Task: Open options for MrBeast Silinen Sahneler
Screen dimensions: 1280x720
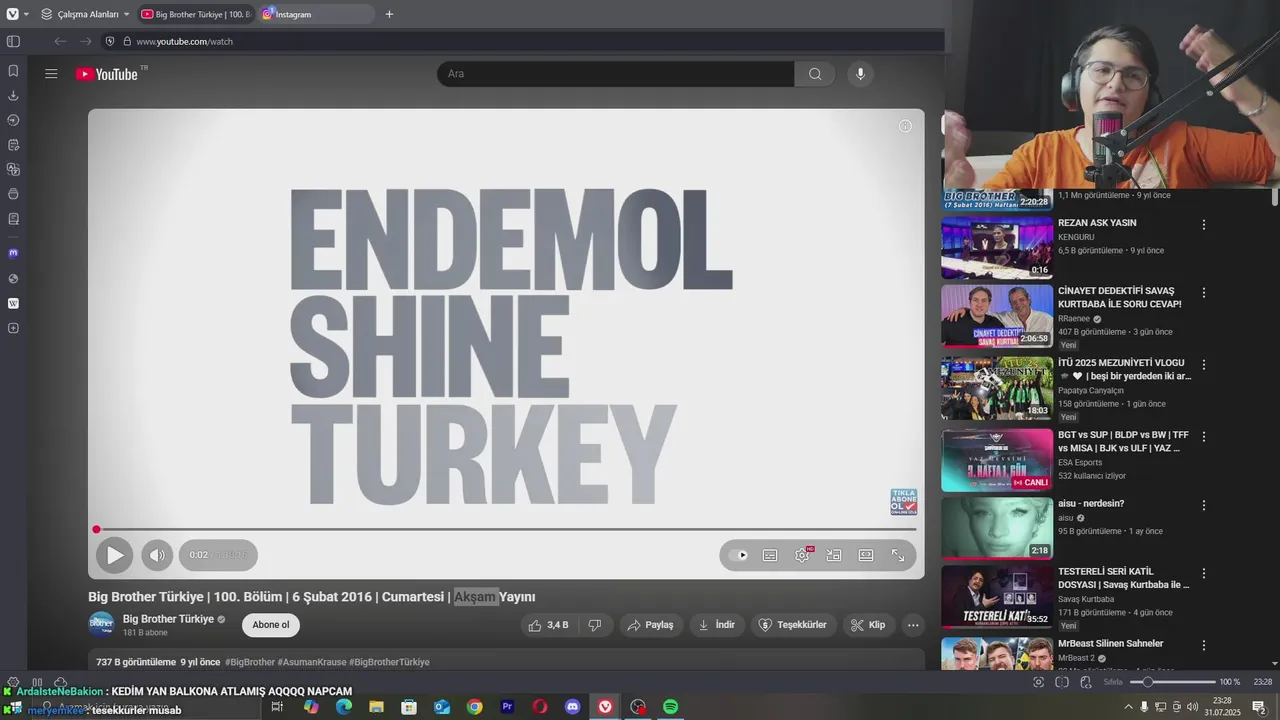Action: pos(1204,645)
